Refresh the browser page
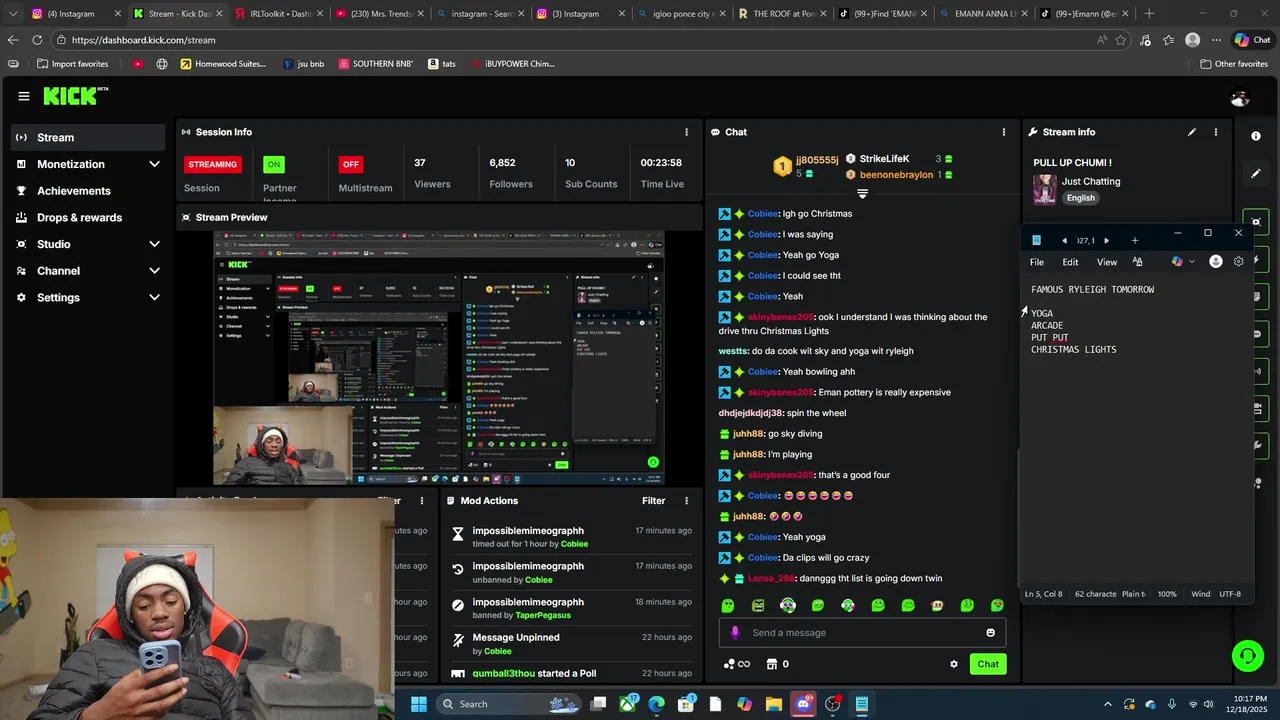The image size is (1280, 720). pos(37,40)
